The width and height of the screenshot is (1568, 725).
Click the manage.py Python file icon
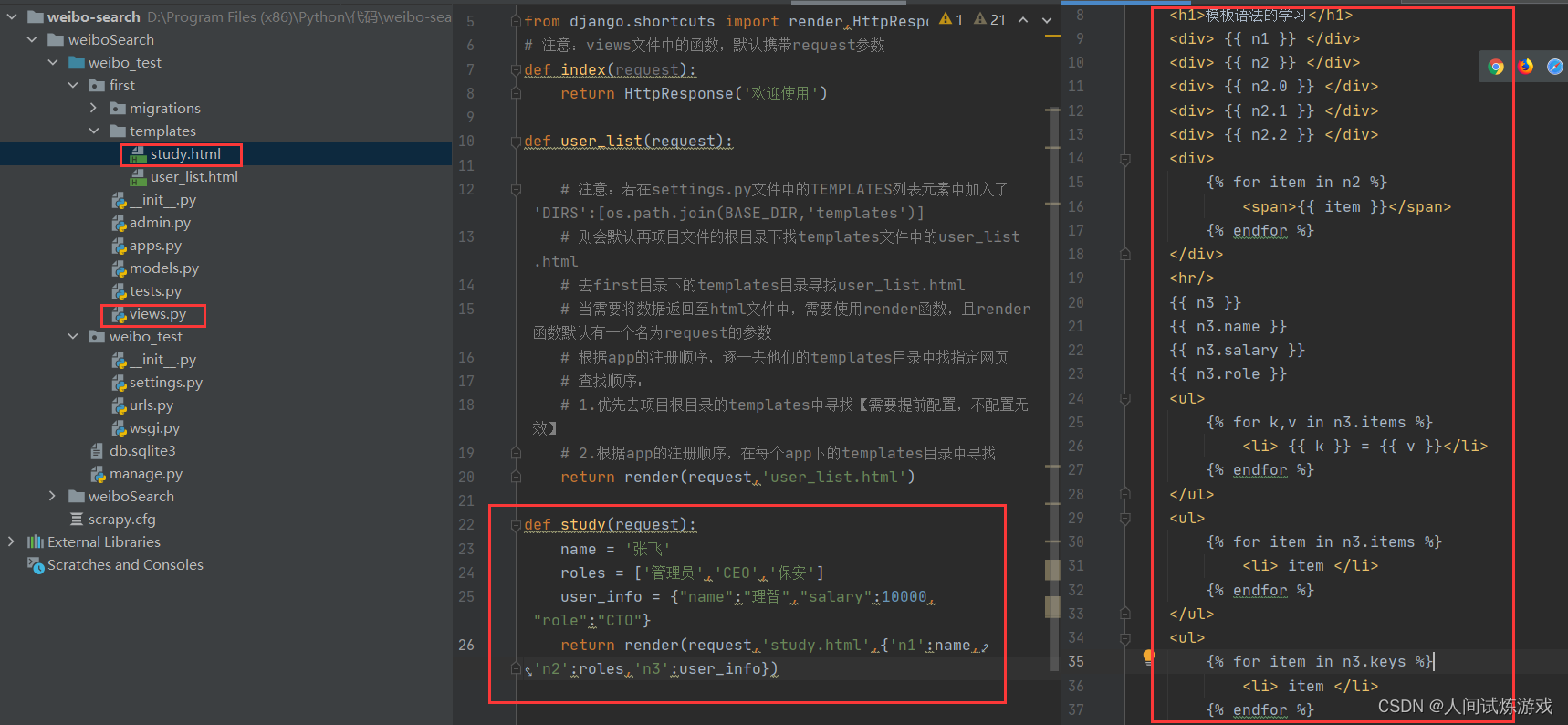[98, 474]
